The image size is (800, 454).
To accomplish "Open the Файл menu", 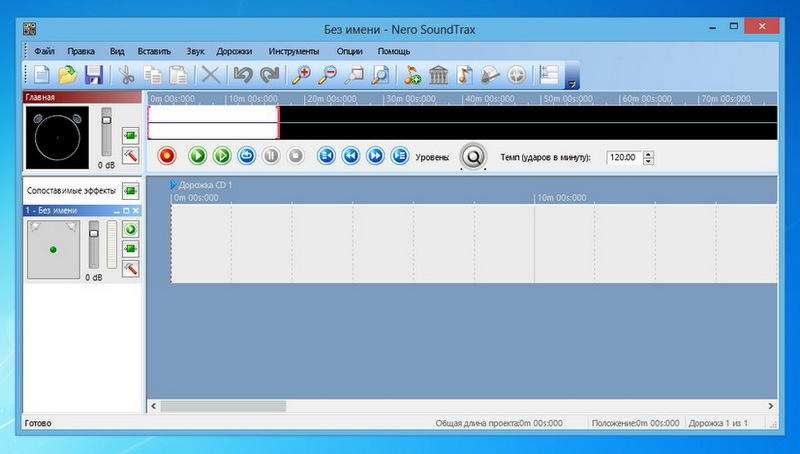I will point(44,51).
